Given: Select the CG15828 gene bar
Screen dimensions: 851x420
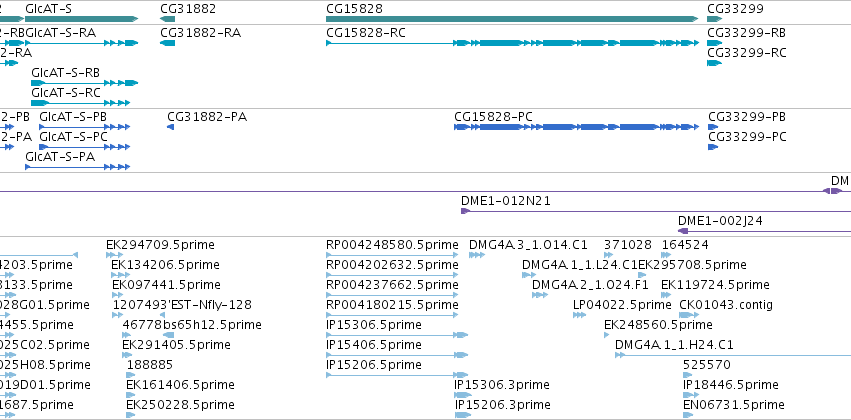Looking at the screenshot, I should (x=512, y=19).
